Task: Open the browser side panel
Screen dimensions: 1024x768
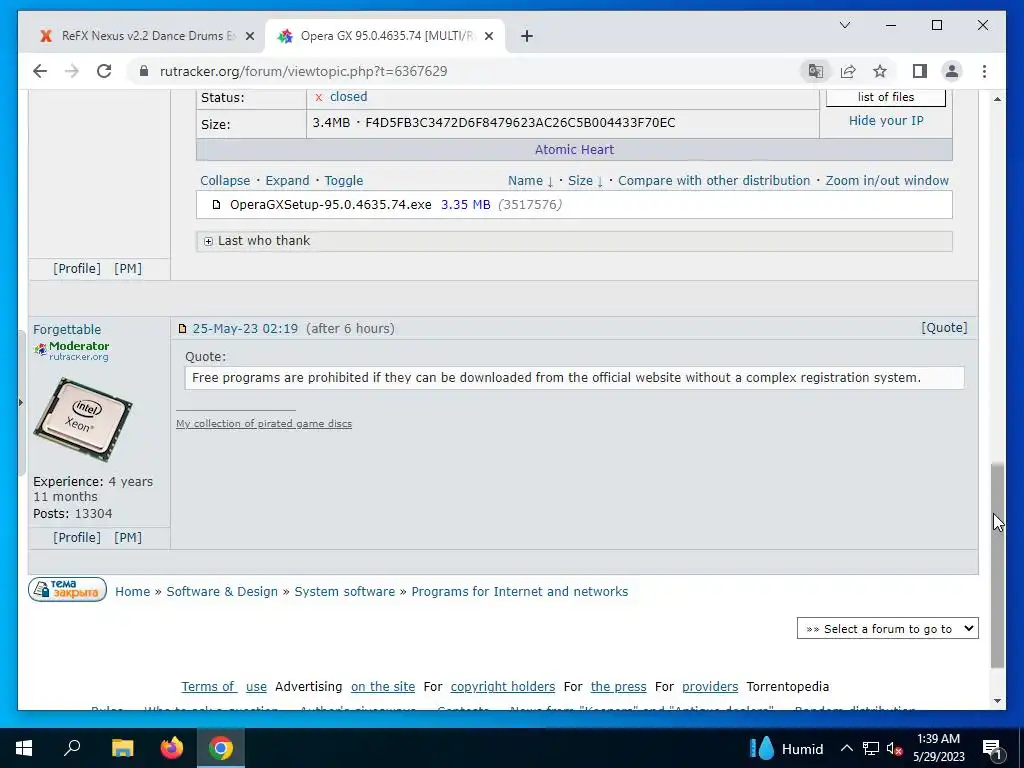Action: 920,71
